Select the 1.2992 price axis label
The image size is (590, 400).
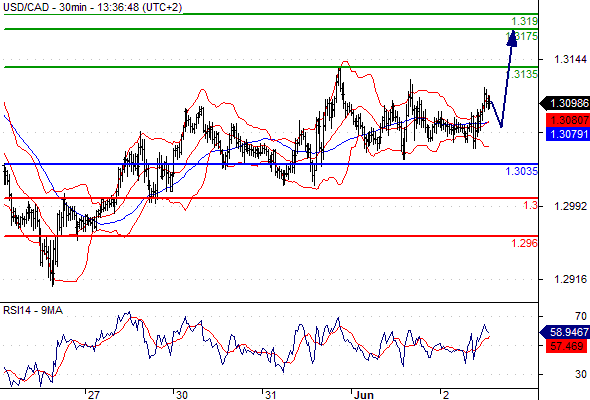tap(570, 206)
